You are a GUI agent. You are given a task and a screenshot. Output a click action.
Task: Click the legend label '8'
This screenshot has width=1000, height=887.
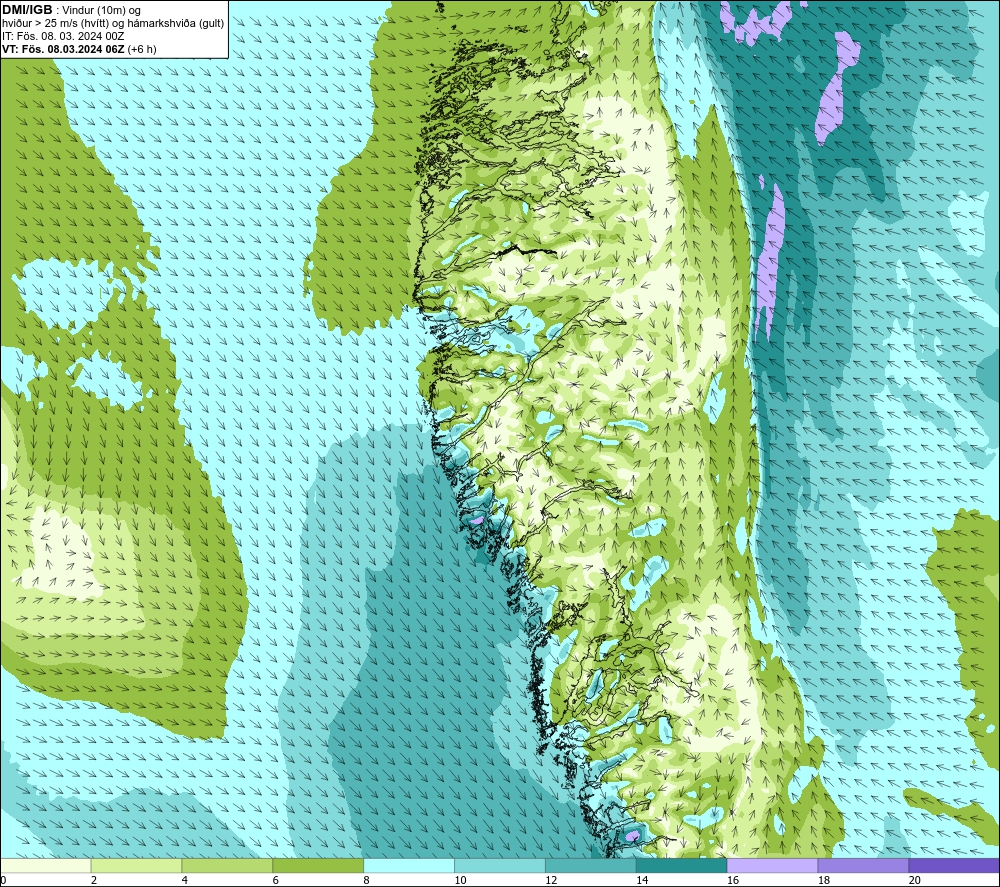pyautogui.click(x=367, y=880)
